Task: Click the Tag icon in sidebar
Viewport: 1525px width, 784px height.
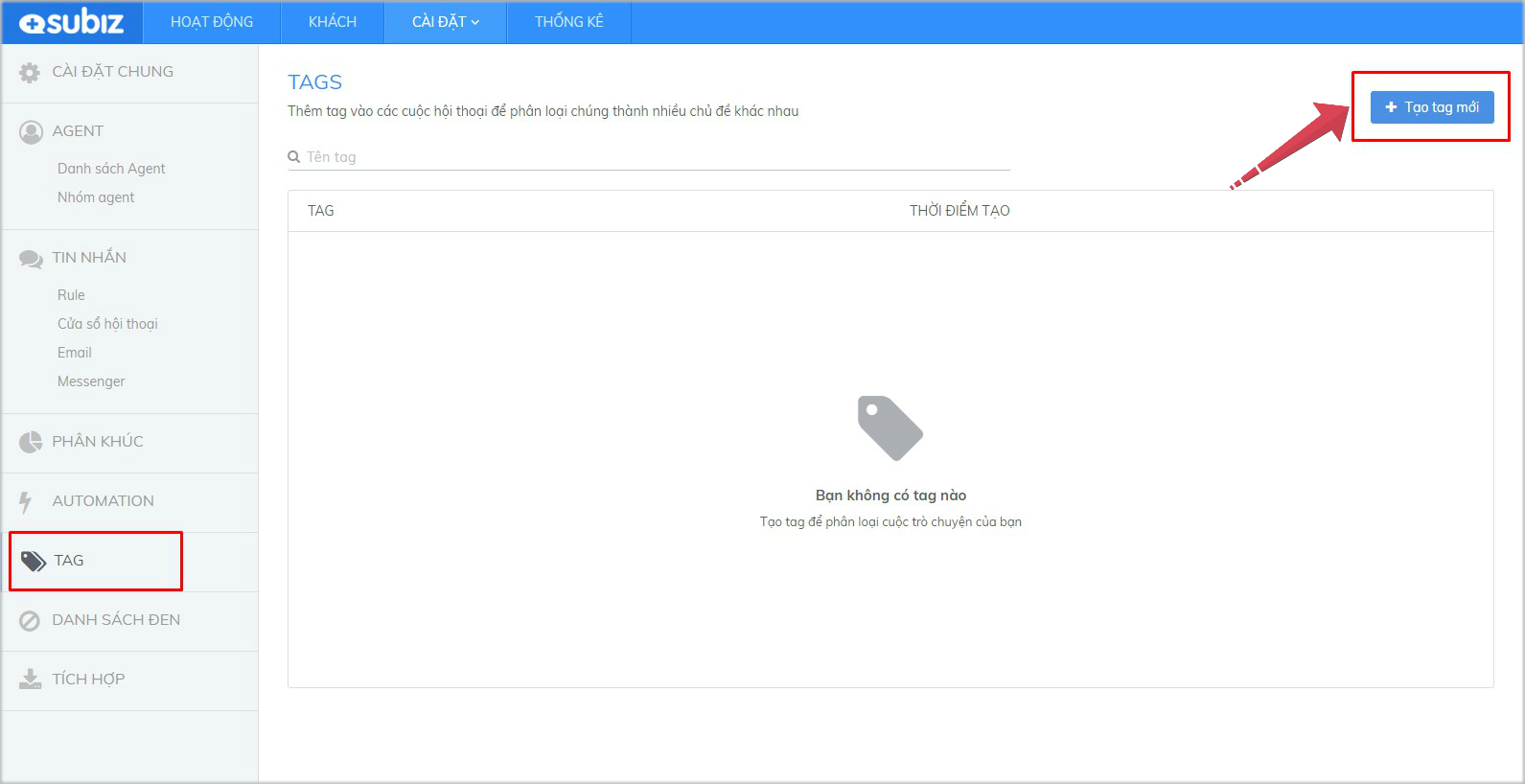Action: tap(34, 561)
